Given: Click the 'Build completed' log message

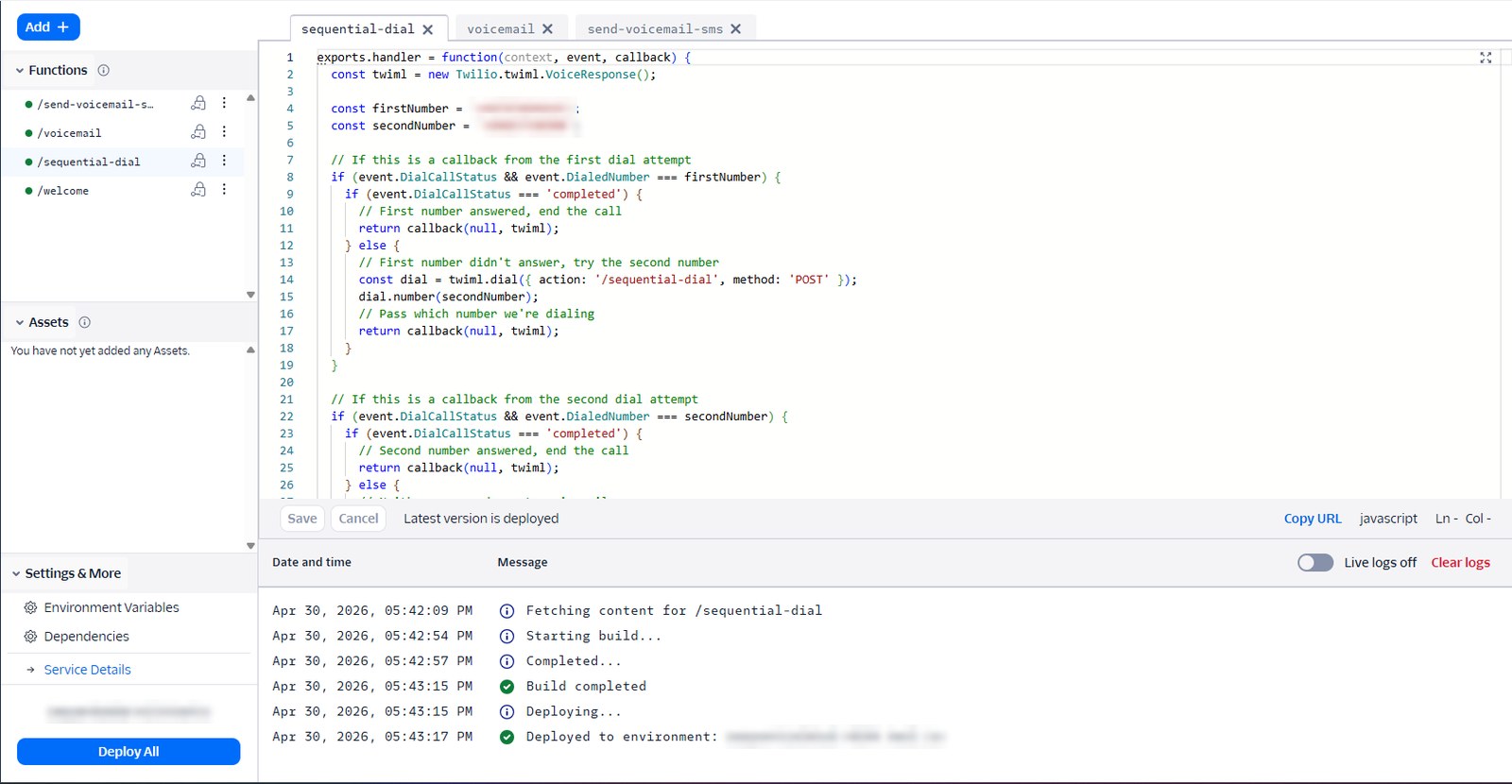Looking at the screenshot, I should click(x=586, y=687).
